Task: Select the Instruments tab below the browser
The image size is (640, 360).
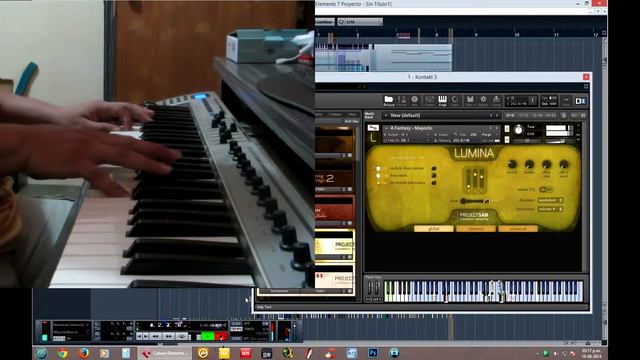Action: point(279,291)
